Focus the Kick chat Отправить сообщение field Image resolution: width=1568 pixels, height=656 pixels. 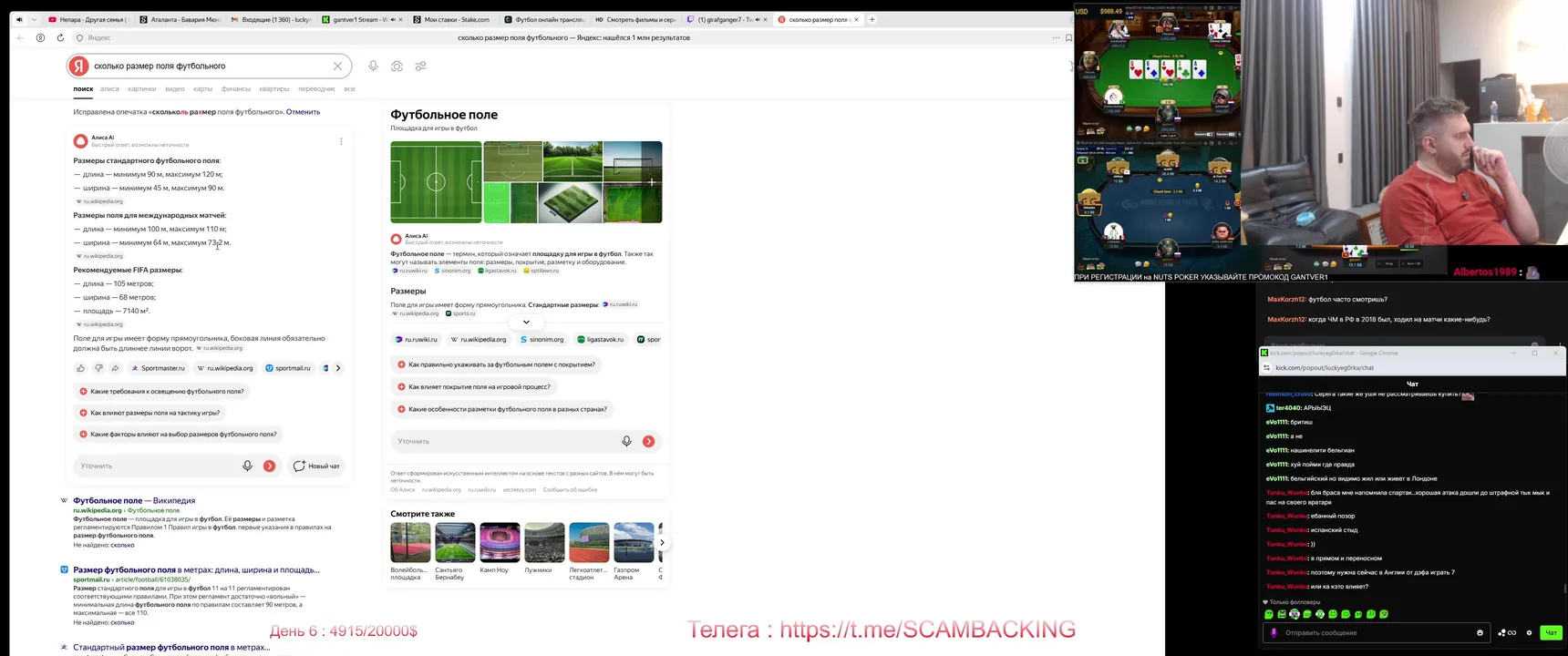[1377, 632]
